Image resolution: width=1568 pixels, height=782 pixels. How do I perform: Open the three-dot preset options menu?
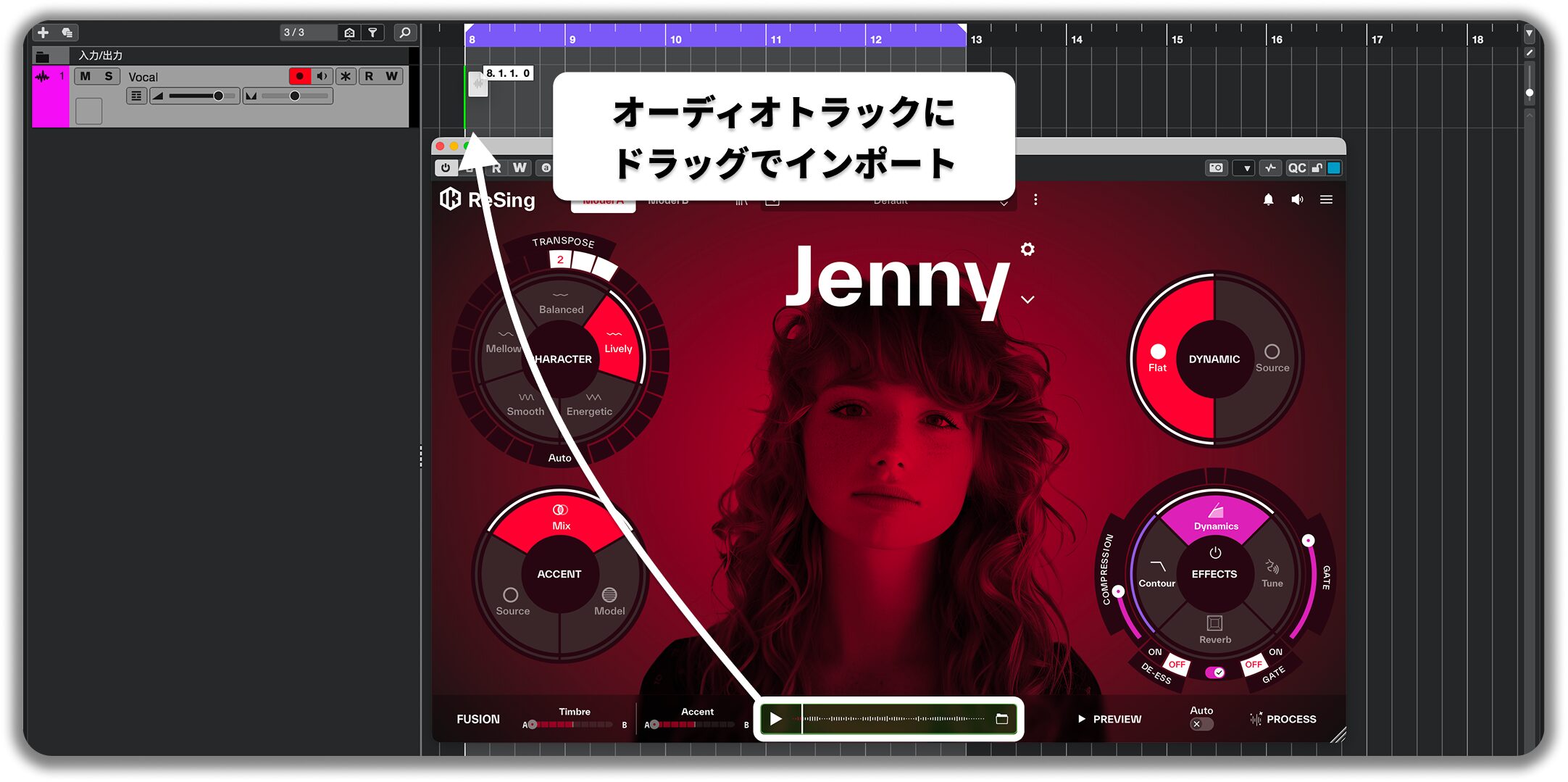[x=1035, y=199]
